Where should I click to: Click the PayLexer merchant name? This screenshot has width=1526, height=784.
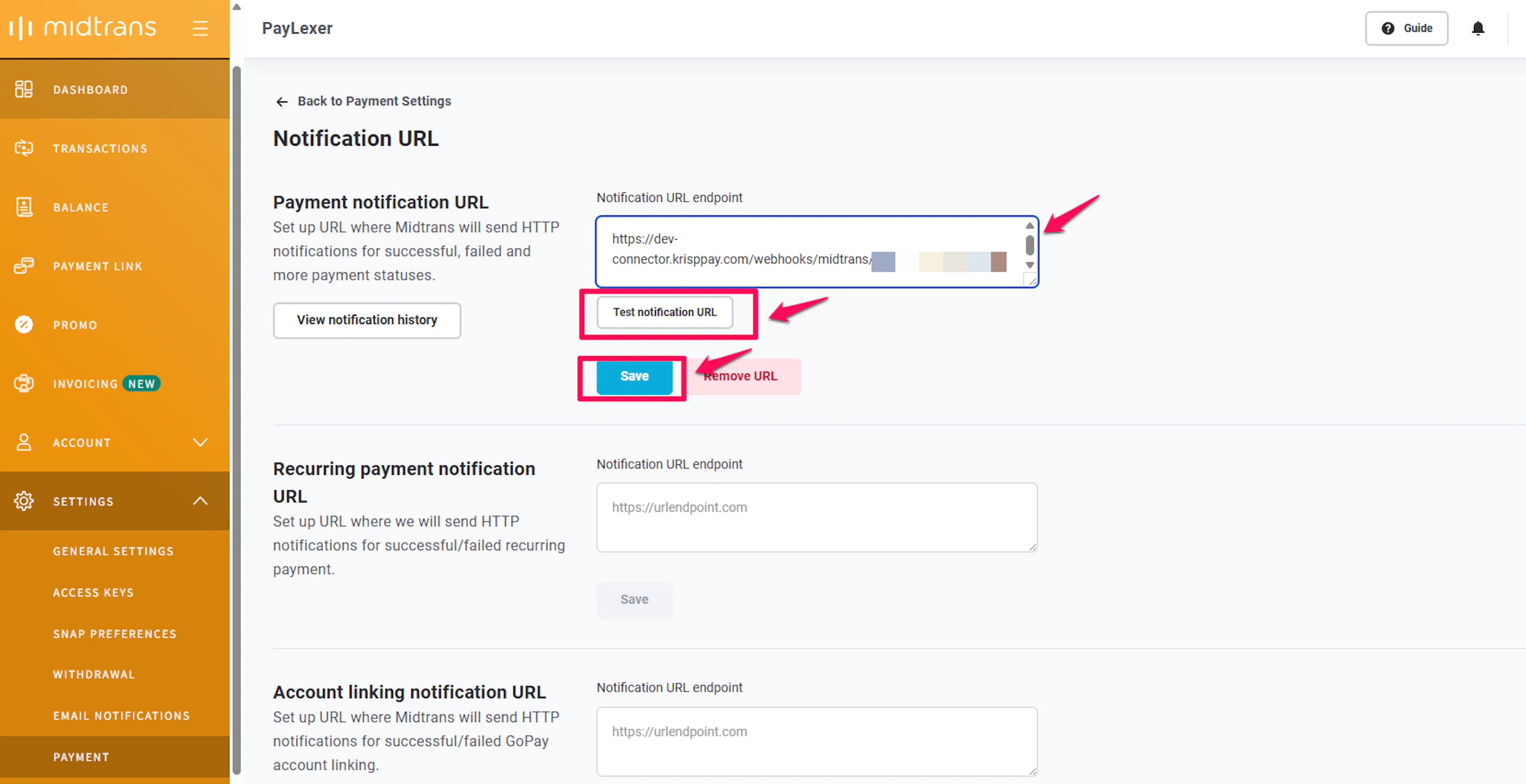point(297,28)
